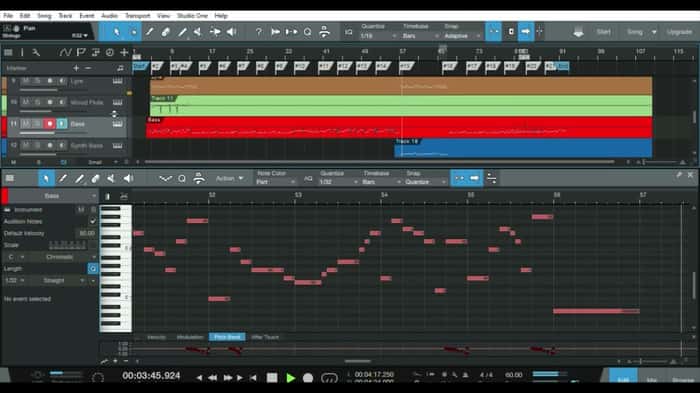700x393 pixels.
Task: Start playback with the green Play button
Action: click(x=291, y=378)
